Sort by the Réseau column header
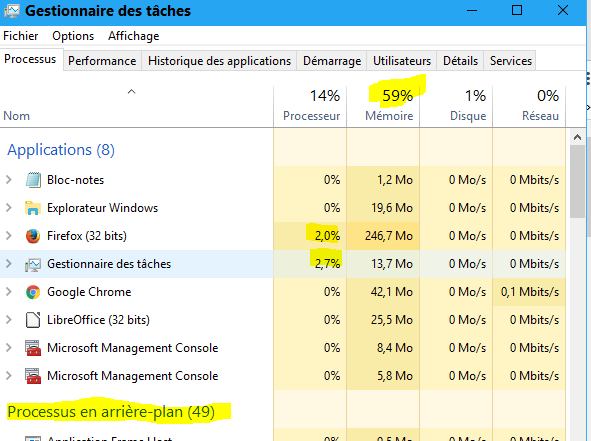Image resolution: width=591 pixels, height=441 pixels. pos(530,107)
